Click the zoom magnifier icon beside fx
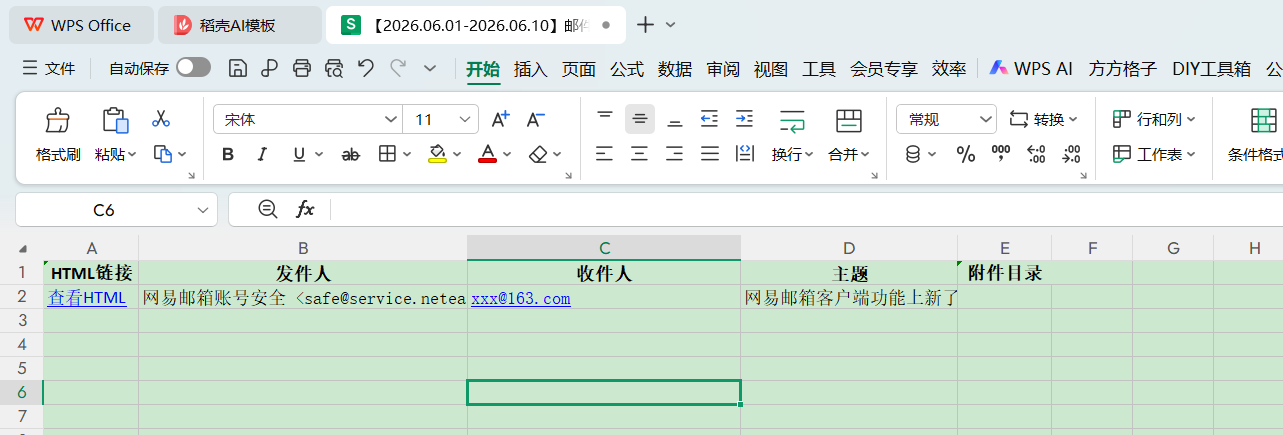This screenshot has height=435, width=1283. pyautogui.click(x=267, y=209)
